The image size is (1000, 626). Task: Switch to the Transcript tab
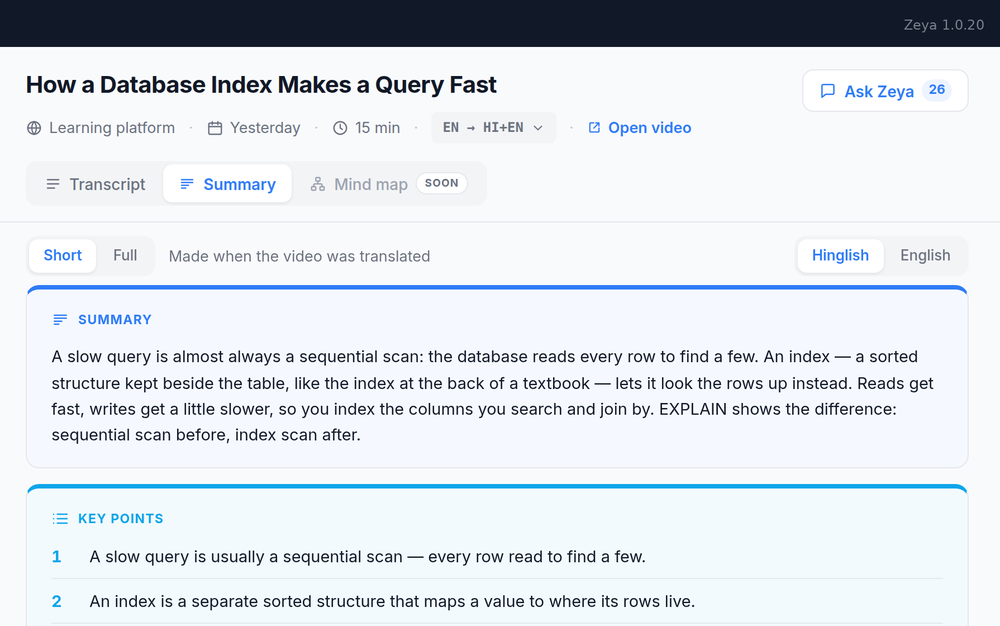96,184
